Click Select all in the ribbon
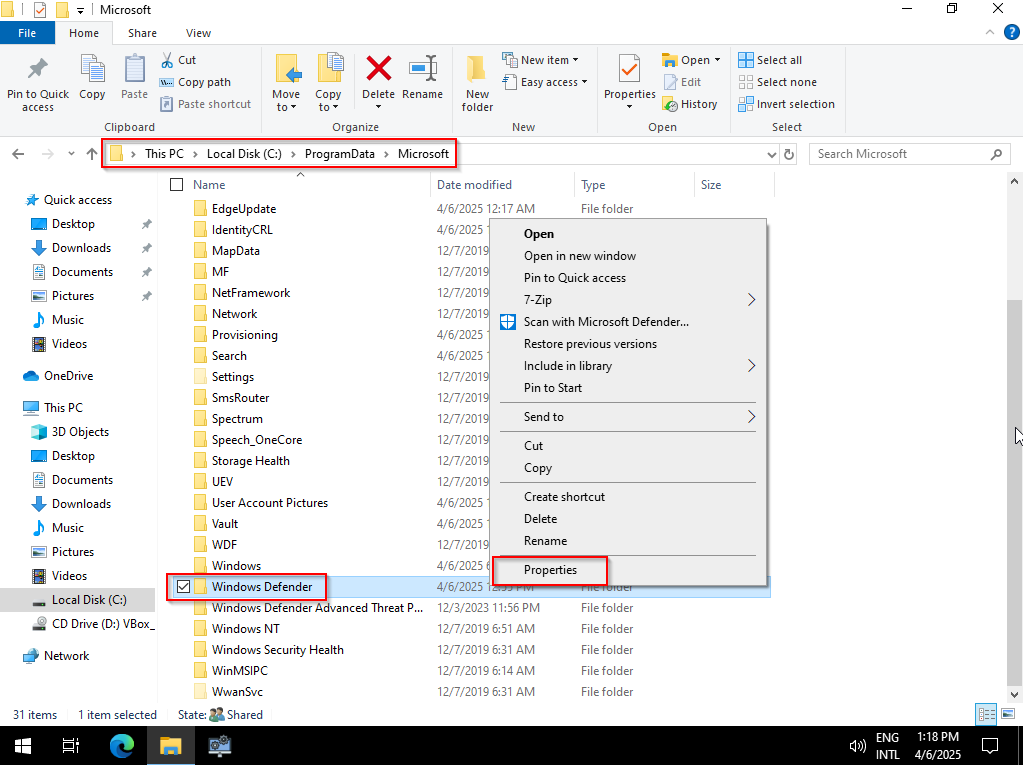 (x=770, y=60)
